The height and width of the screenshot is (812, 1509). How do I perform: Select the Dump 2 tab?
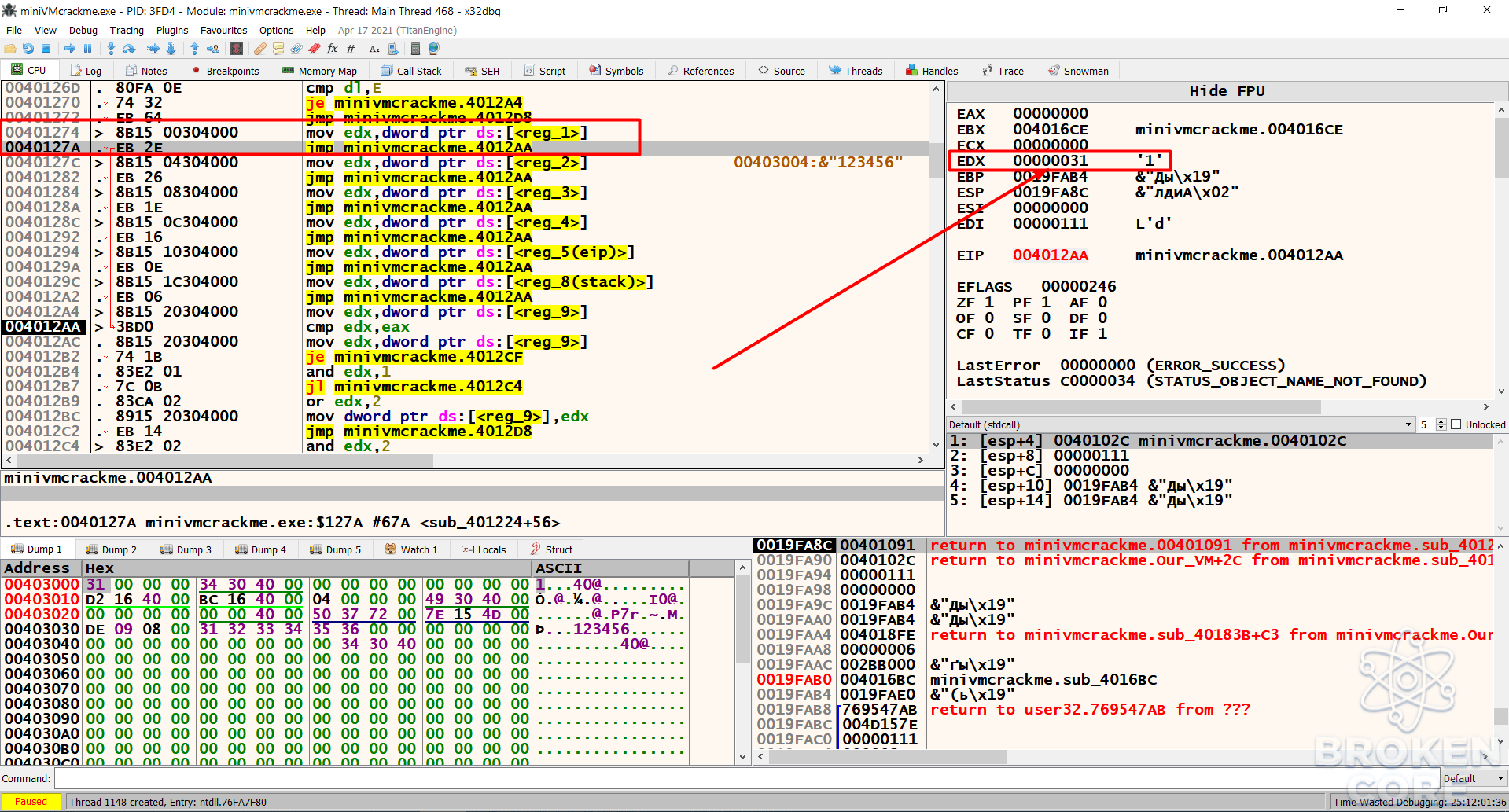coord(111,549)
